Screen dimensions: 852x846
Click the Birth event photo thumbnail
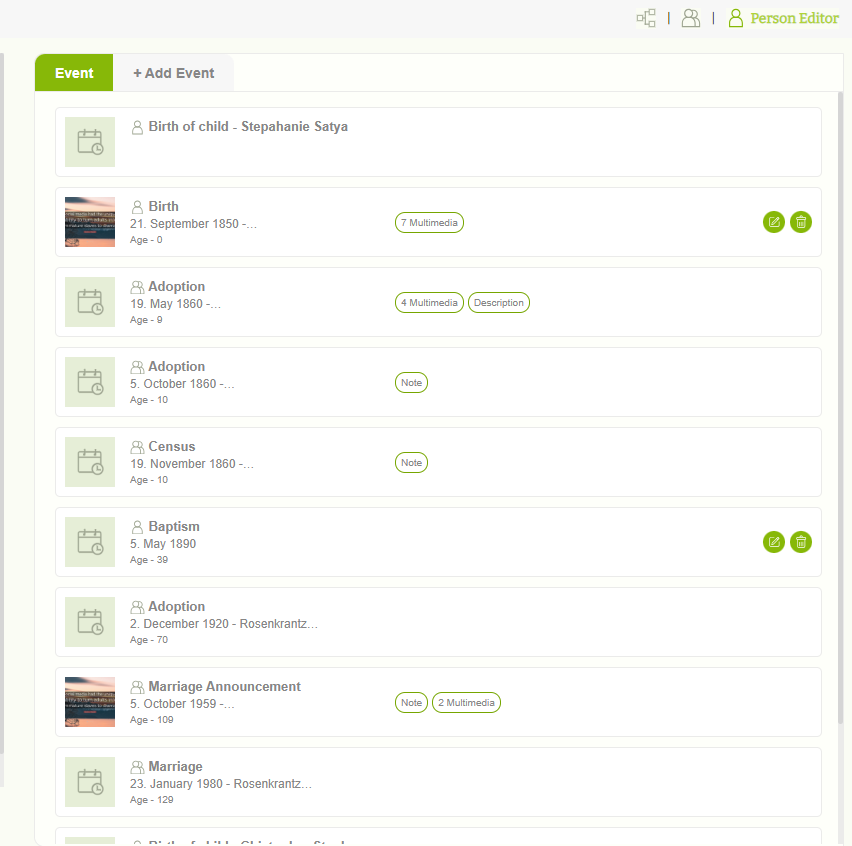tap(89, 222)
